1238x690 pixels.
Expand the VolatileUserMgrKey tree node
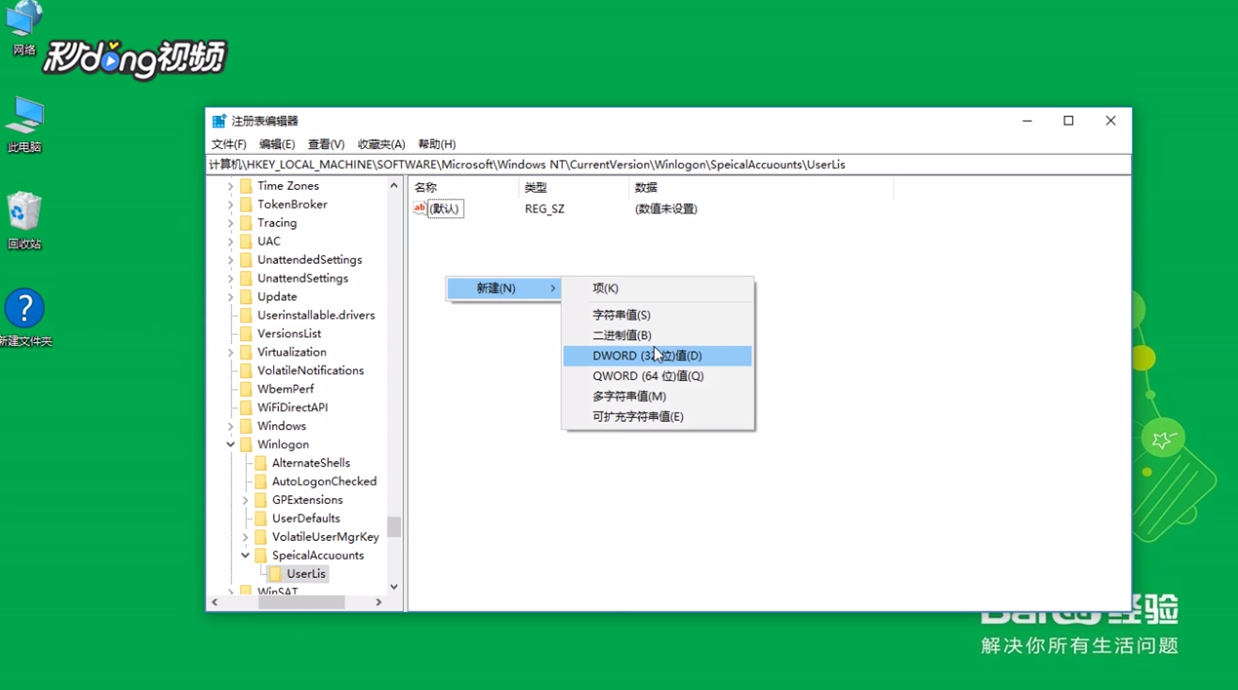[245, 537]
